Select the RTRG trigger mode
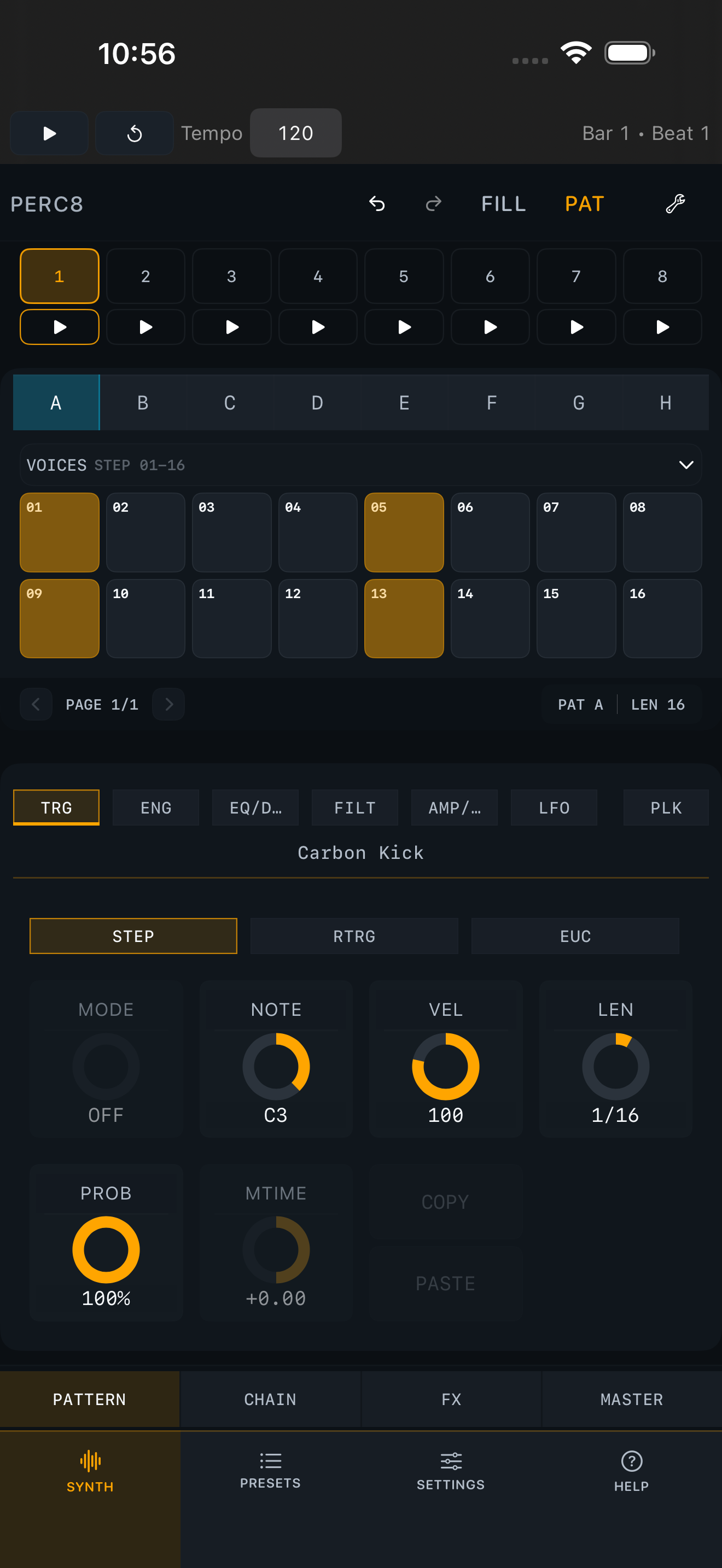722x1568 pixels. [x=354, y=936]
